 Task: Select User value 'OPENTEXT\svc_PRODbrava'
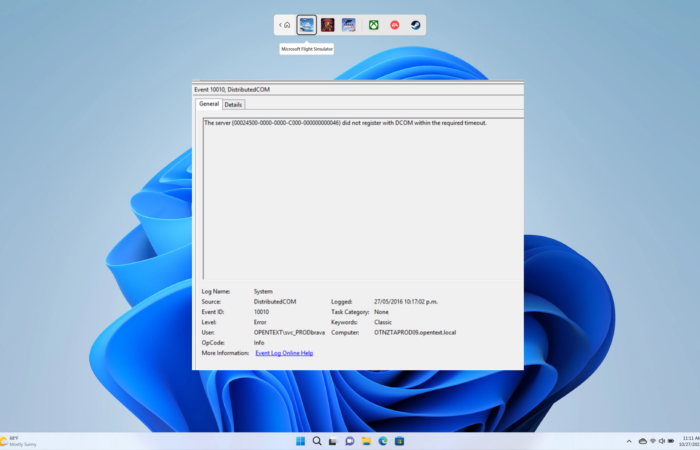[289, 332]
